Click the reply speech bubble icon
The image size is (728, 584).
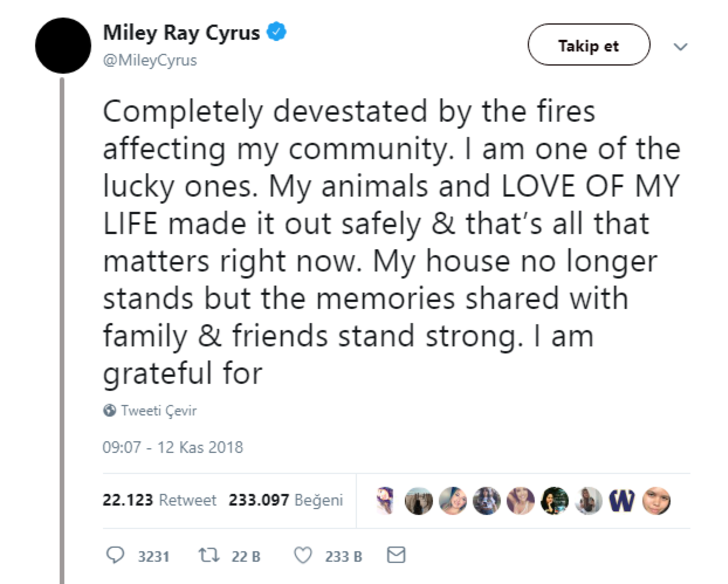(x=114, y=555)
